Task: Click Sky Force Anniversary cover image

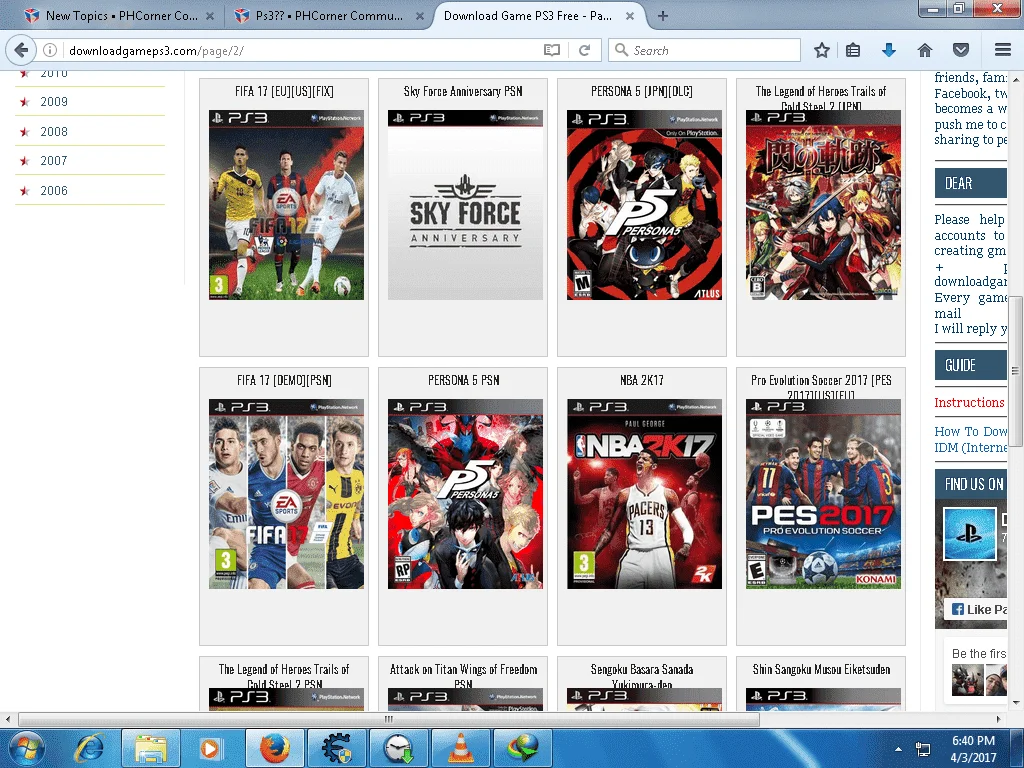Action: 465,205
